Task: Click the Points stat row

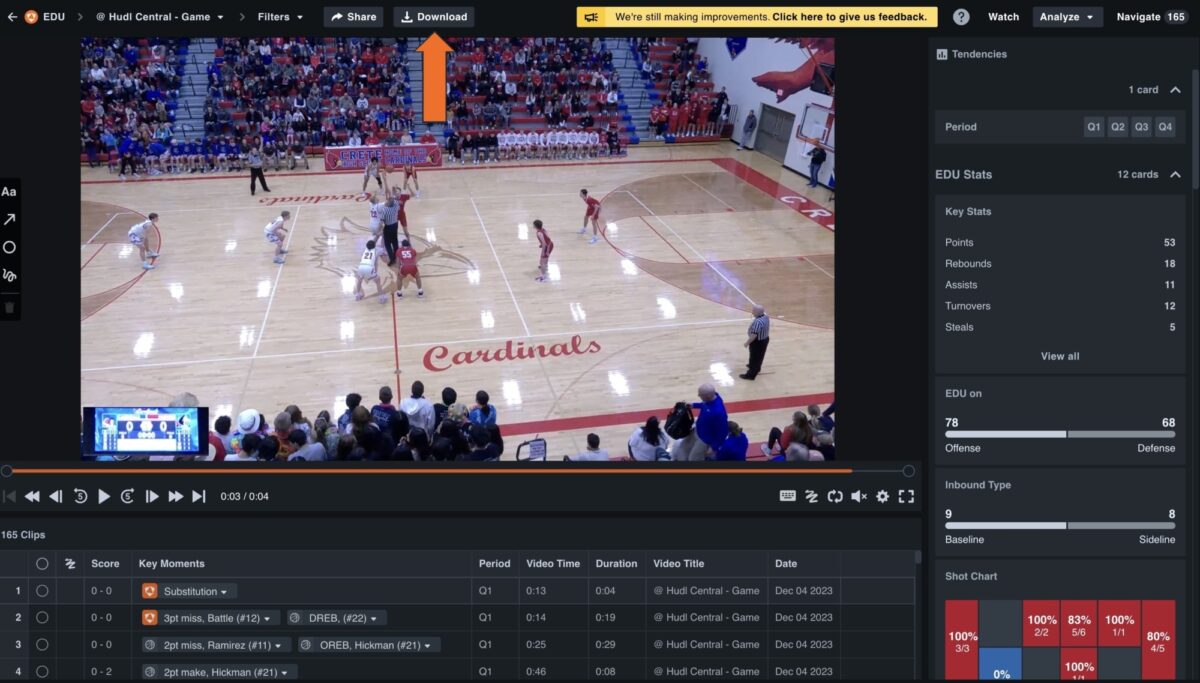Action: [x=1060, y=243]
